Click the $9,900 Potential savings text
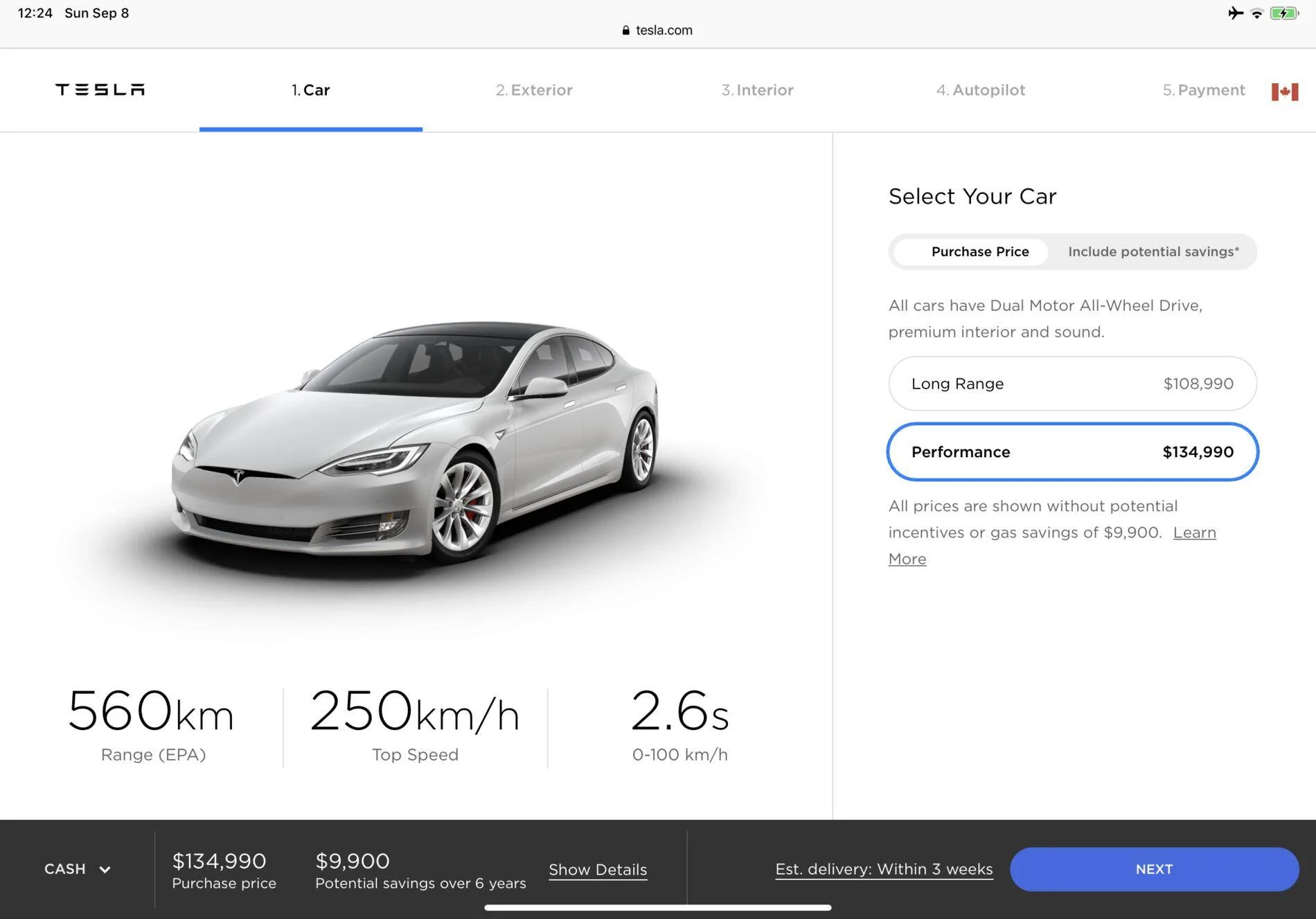 pyautogui.click(x=420, y=871)
